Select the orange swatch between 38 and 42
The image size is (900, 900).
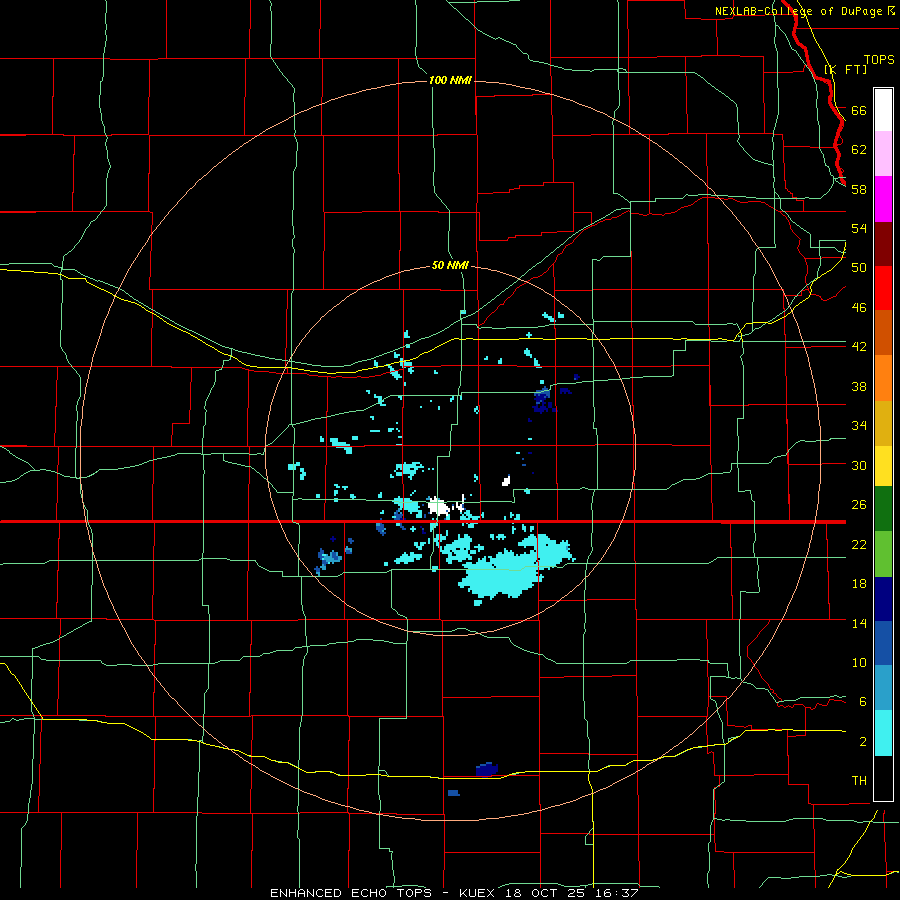point(883,378)
